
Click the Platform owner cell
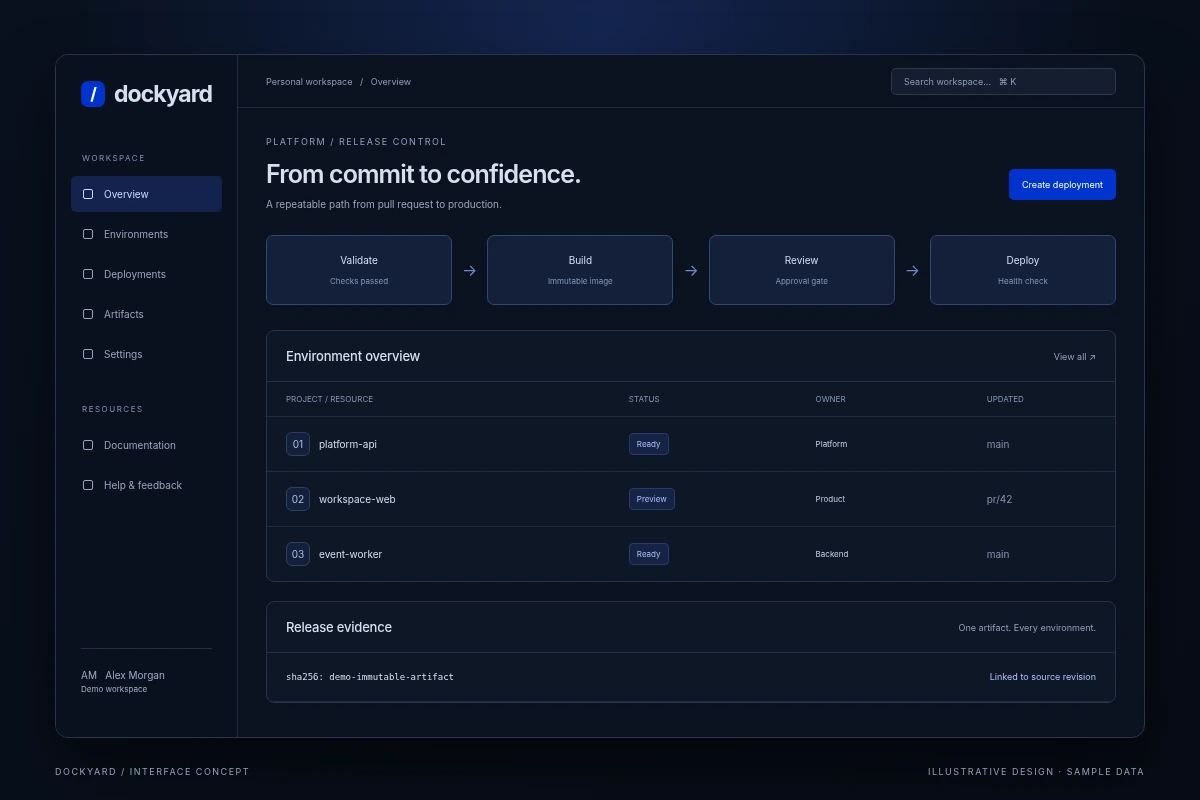click(831, 444)
